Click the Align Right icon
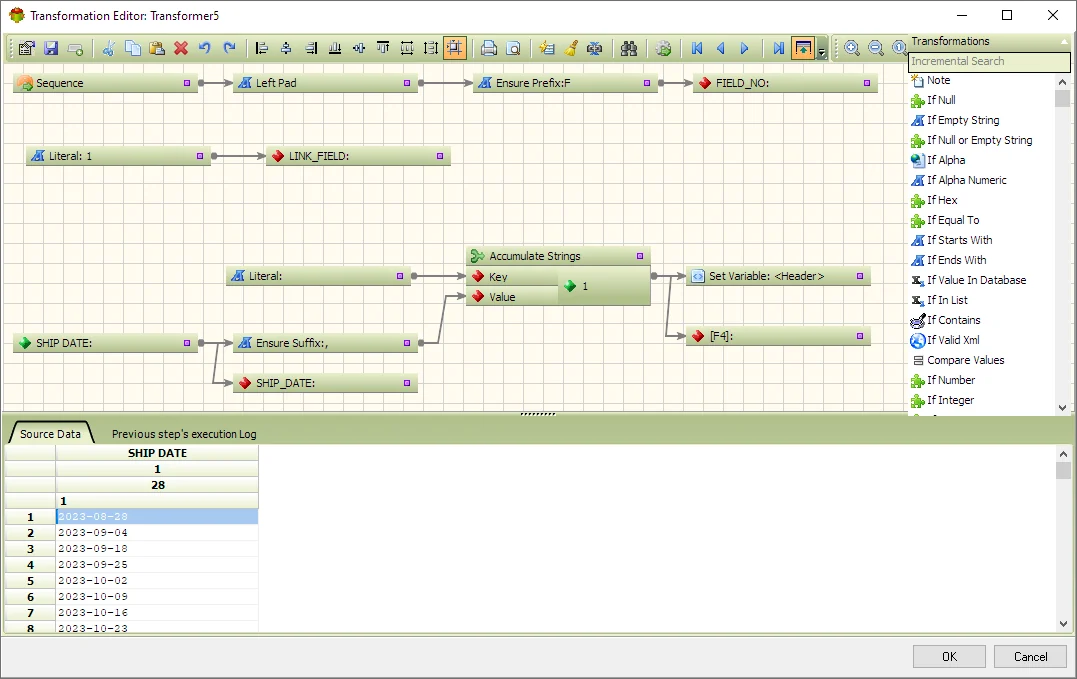Image resolution: width=1077 pixels, height=679 pixels. click(x=311, y=48)
